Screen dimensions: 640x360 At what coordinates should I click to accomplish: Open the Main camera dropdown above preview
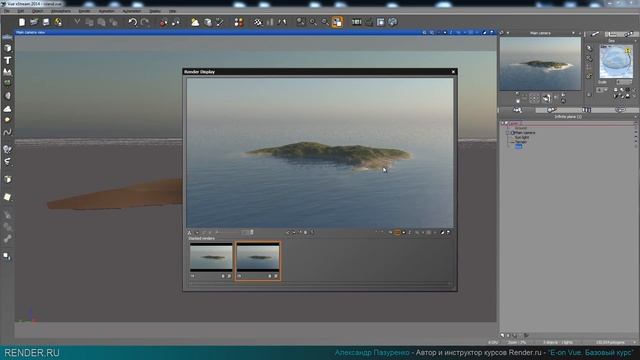[x=573, y=33]
